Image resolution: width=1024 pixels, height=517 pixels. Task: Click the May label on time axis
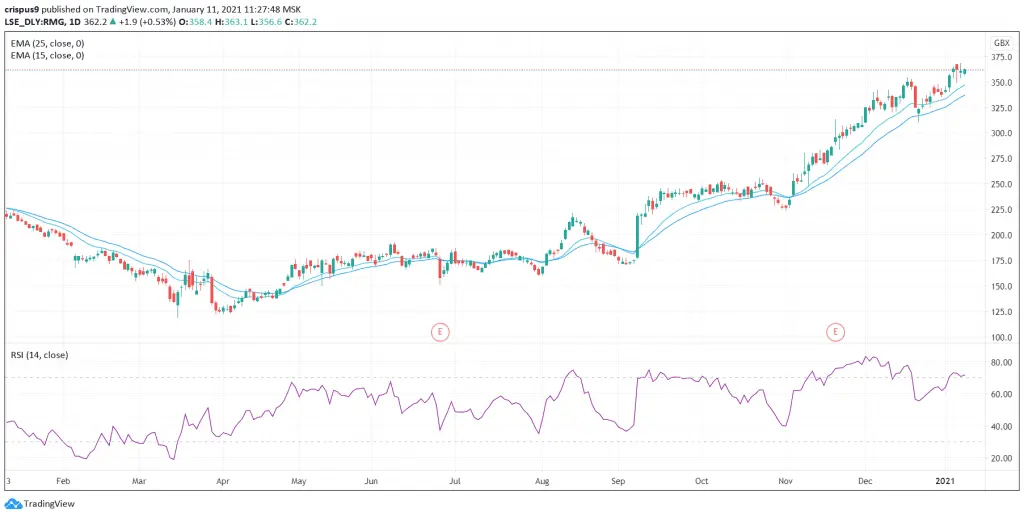298,482
